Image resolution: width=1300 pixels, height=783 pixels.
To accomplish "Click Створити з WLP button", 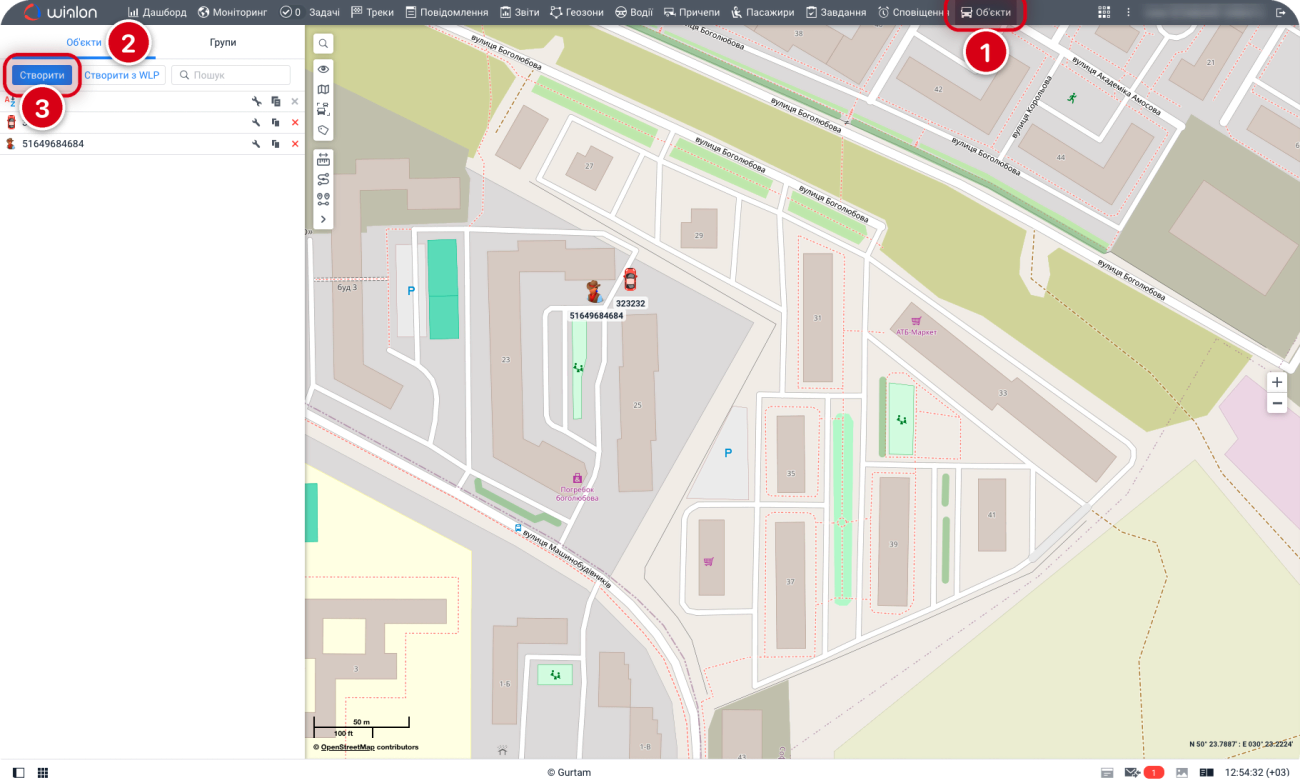I will 121,75.
